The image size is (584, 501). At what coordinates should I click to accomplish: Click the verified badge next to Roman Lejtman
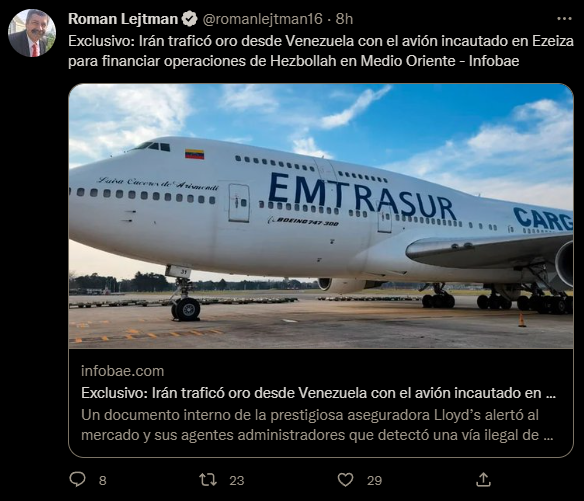click(x=190, y=19)
